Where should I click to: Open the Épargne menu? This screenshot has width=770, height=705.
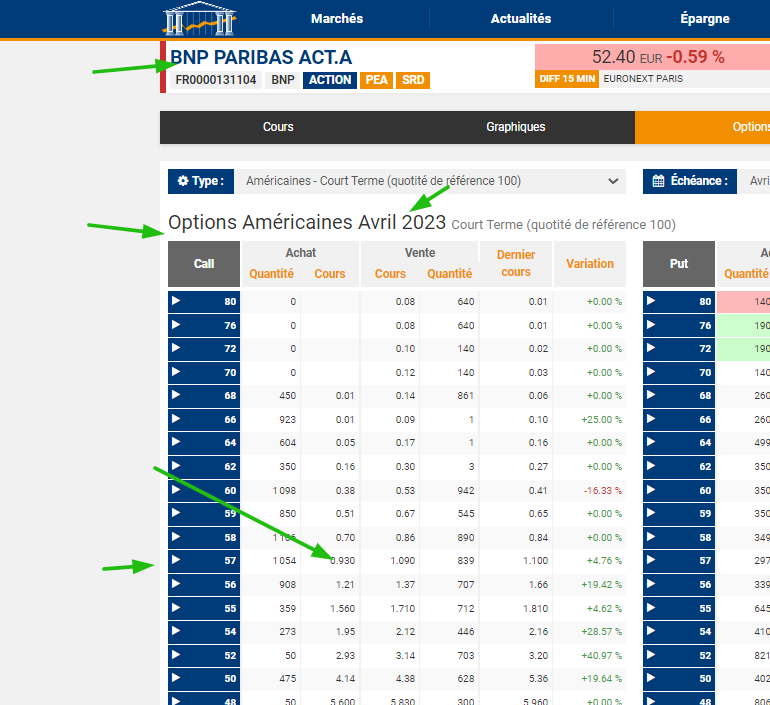coord(704,19)
